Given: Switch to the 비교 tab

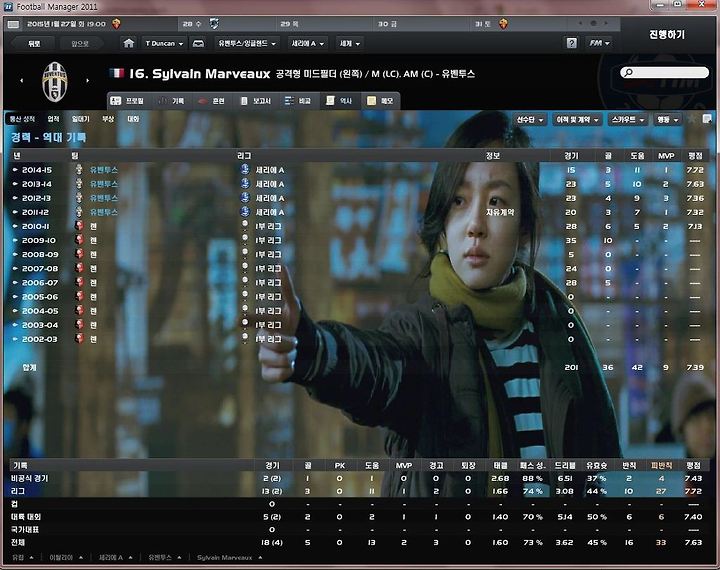Looking at the screenshot, I should [298, 101].
